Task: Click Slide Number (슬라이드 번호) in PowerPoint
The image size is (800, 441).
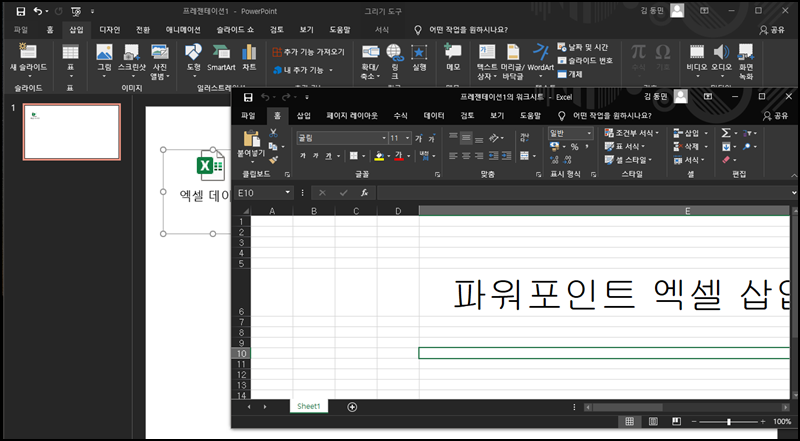Action: 585,61
